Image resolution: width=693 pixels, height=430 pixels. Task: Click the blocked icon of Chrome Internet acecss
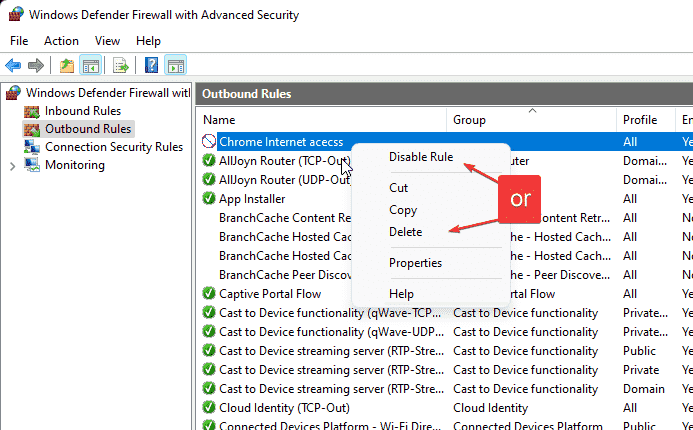tap(208, 141)
